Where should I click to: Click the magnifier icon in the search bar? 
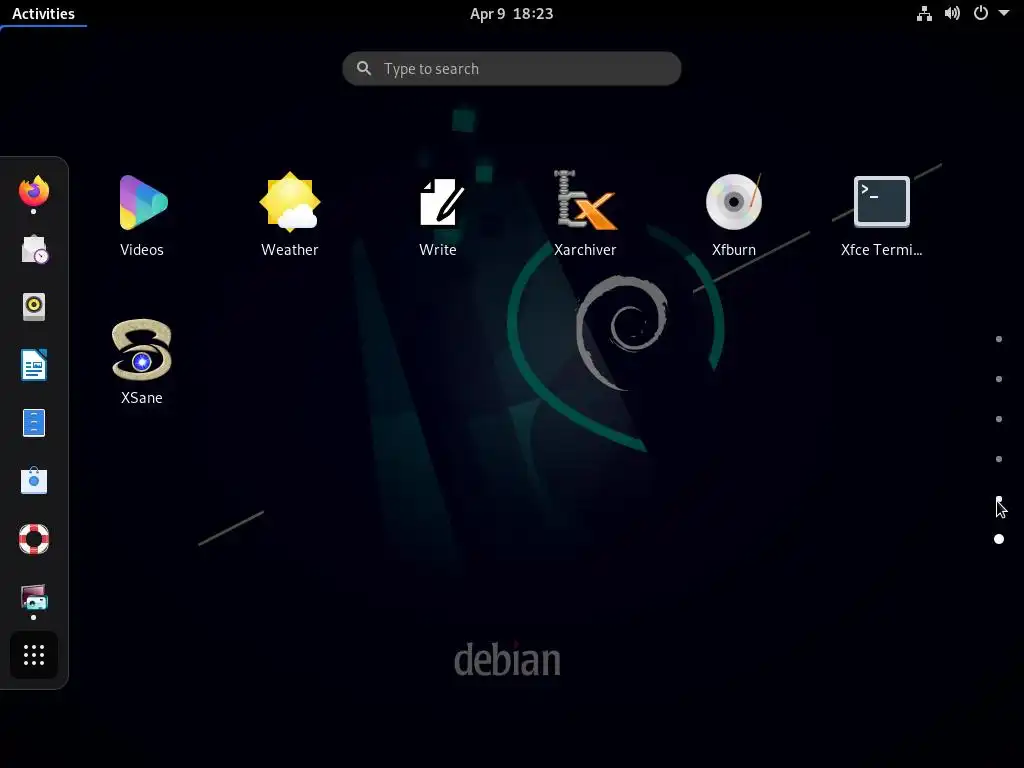[x=364, y=69]
